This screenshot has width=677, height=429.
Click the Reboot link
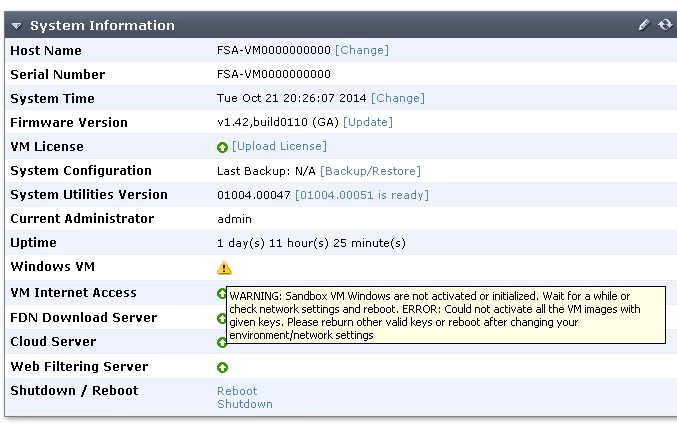coord(237,391)
